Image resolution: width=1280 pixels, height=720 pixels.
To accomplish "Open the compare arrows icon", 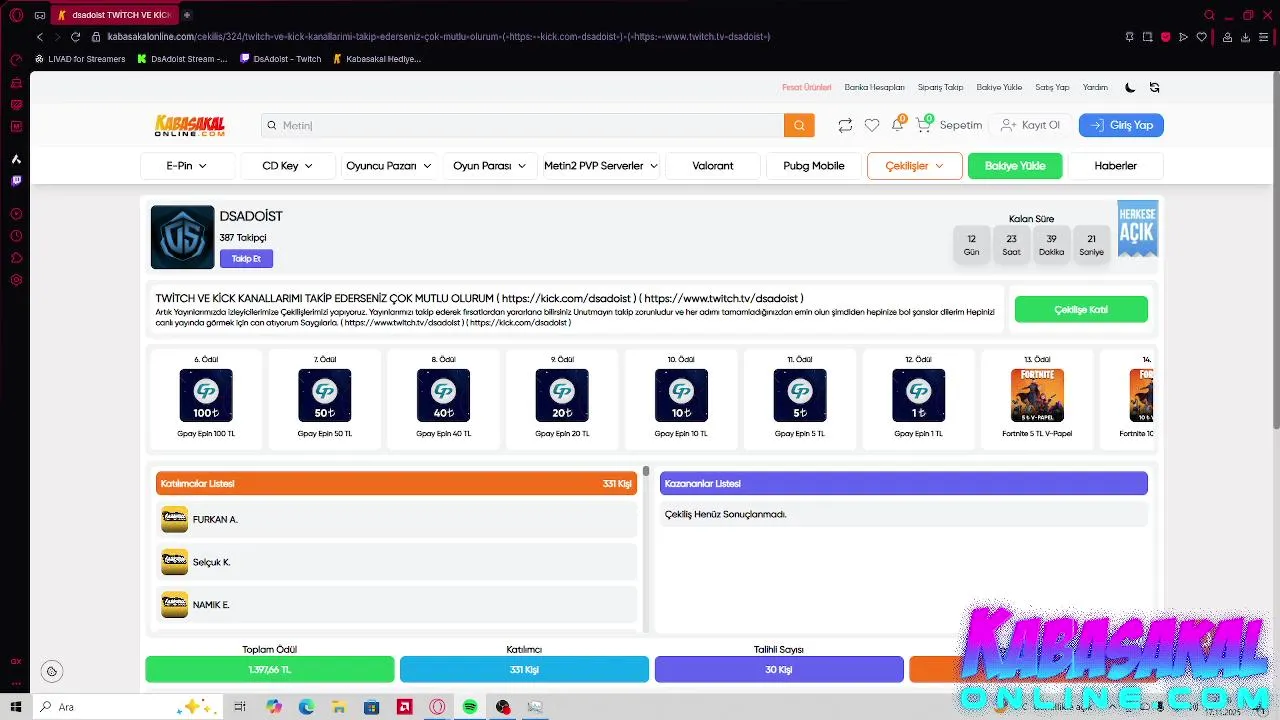I will click(x=845, y=125).
